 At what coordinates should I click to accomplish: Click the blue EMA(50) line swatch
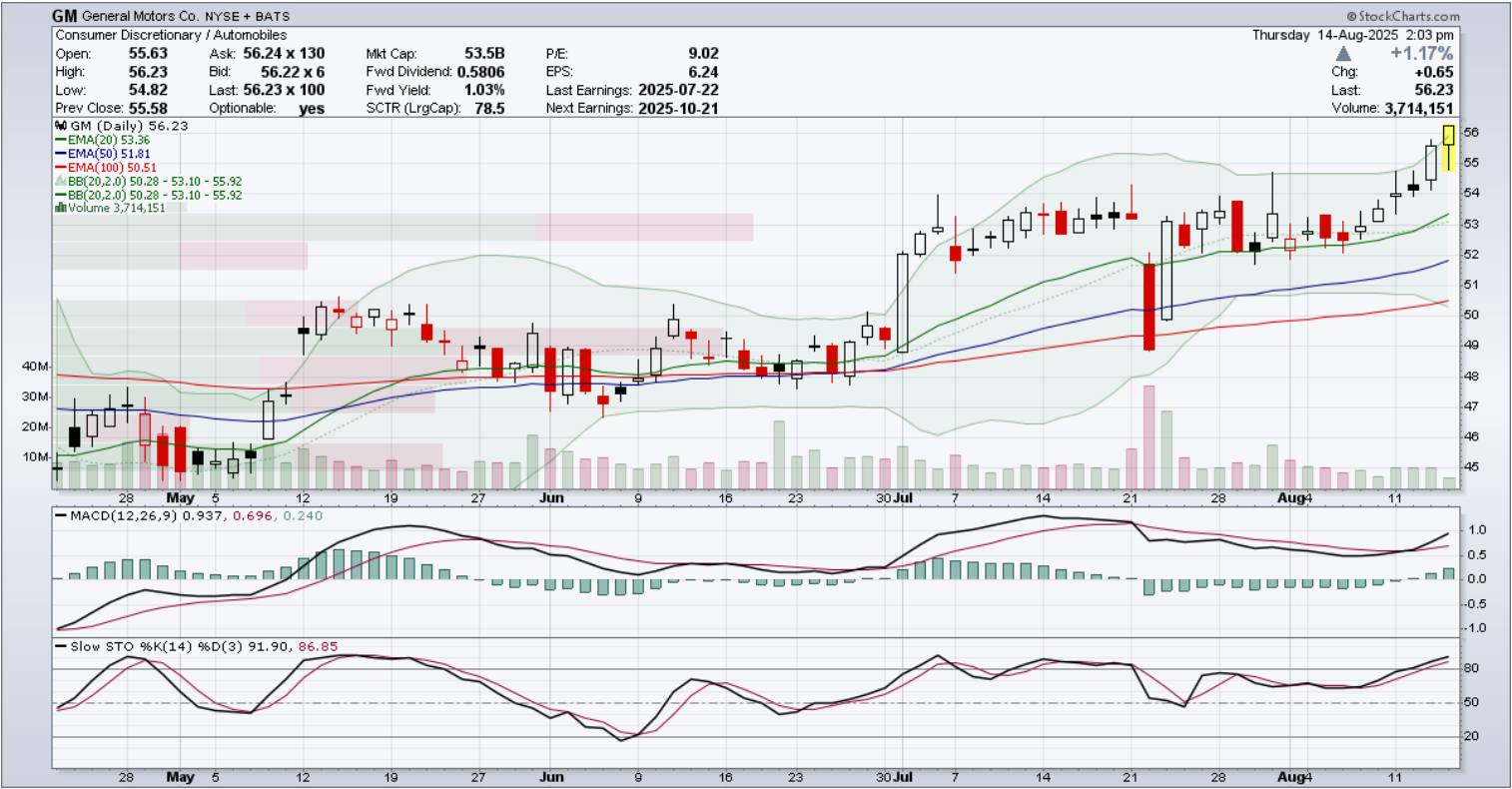[61, 154]
